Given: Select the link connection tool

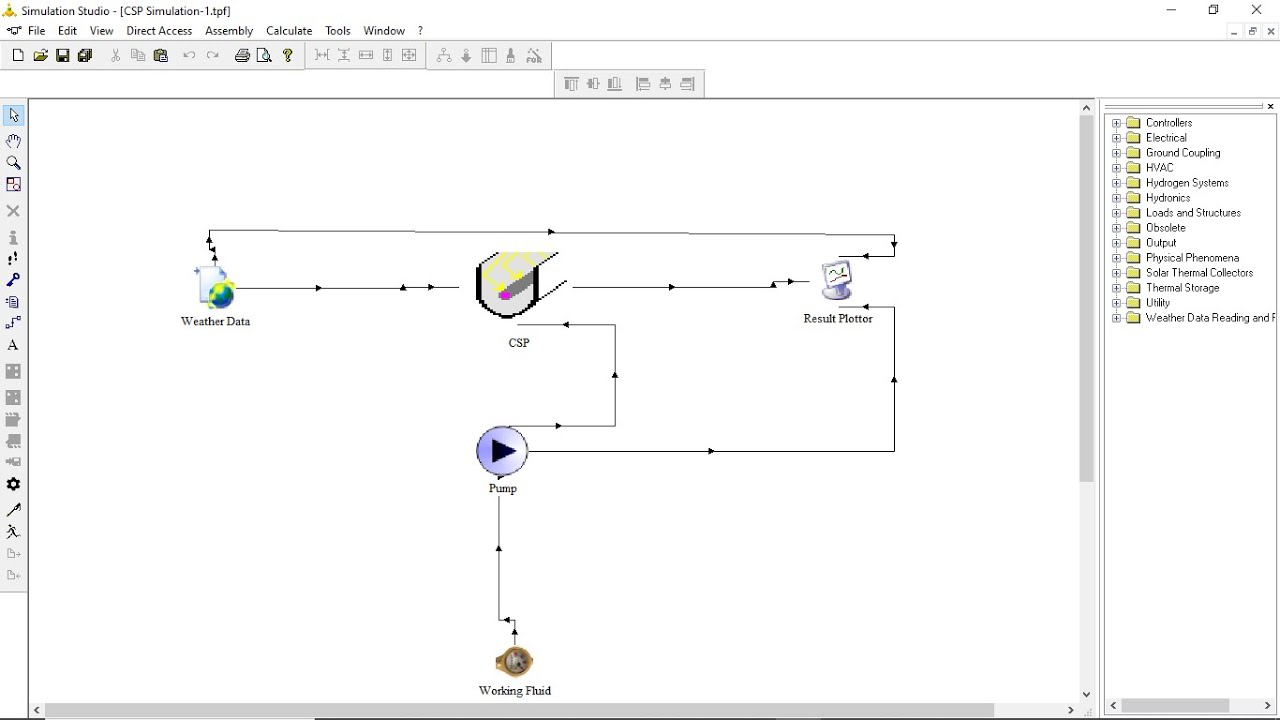Looking at the screenshot, I should (13, 323).
